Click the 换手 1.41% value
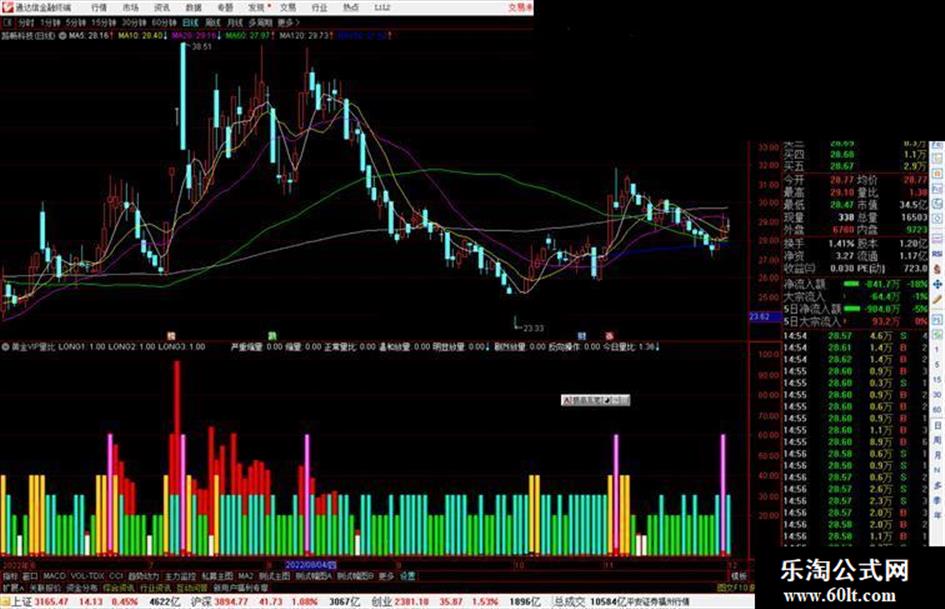 click(x=841, y=244)
